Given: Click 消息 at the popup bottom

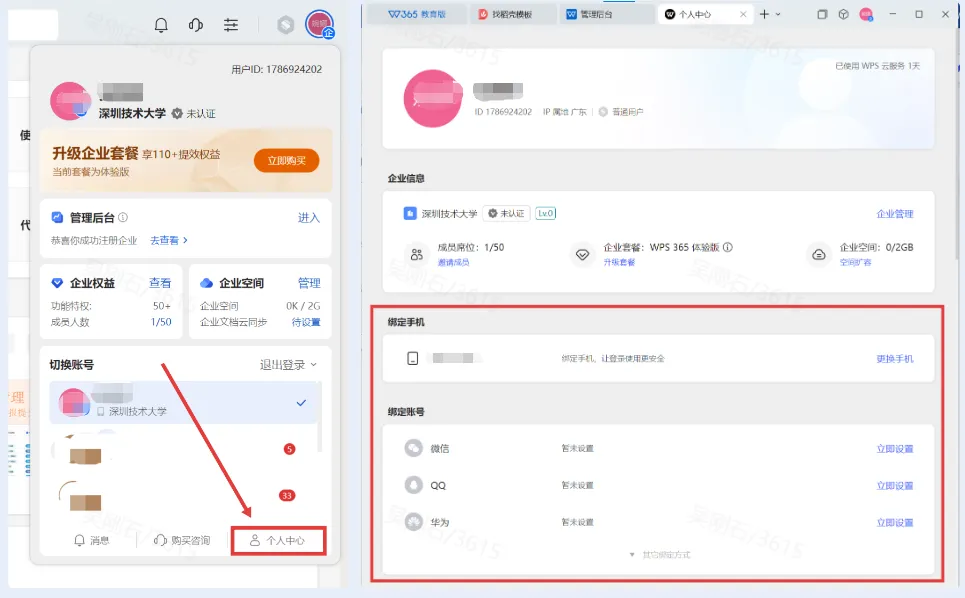Looking at the screenshot, I should [x=91, y=540].
